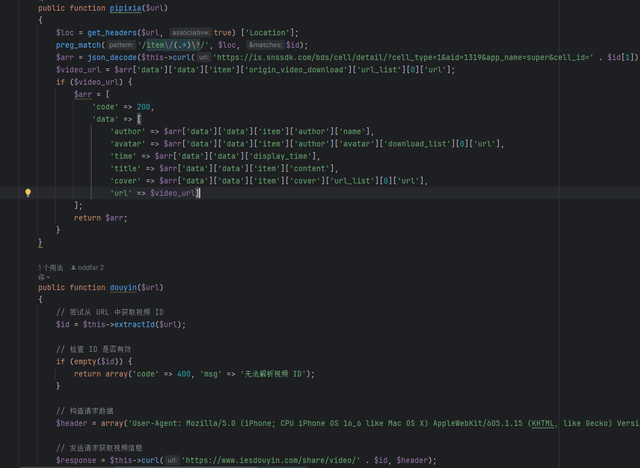Click the 'author' array key

(127, 131)
